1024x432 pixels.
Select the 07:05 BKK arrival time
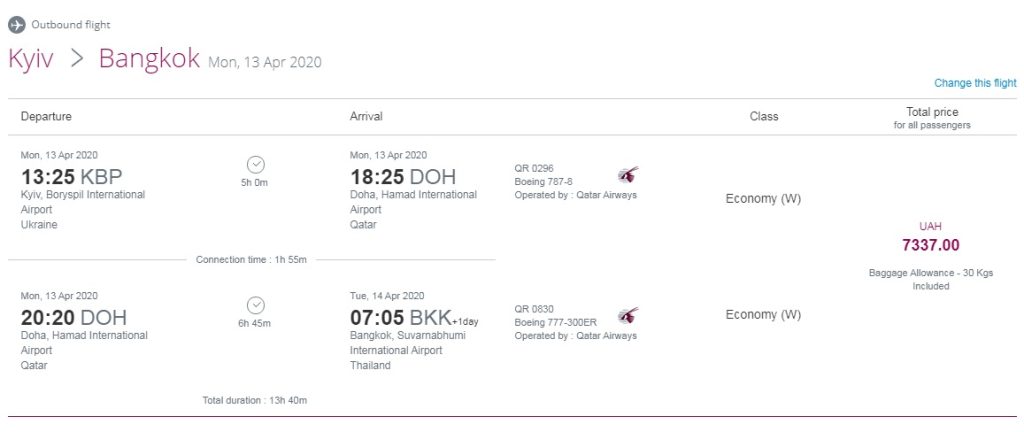coord(402,317)
